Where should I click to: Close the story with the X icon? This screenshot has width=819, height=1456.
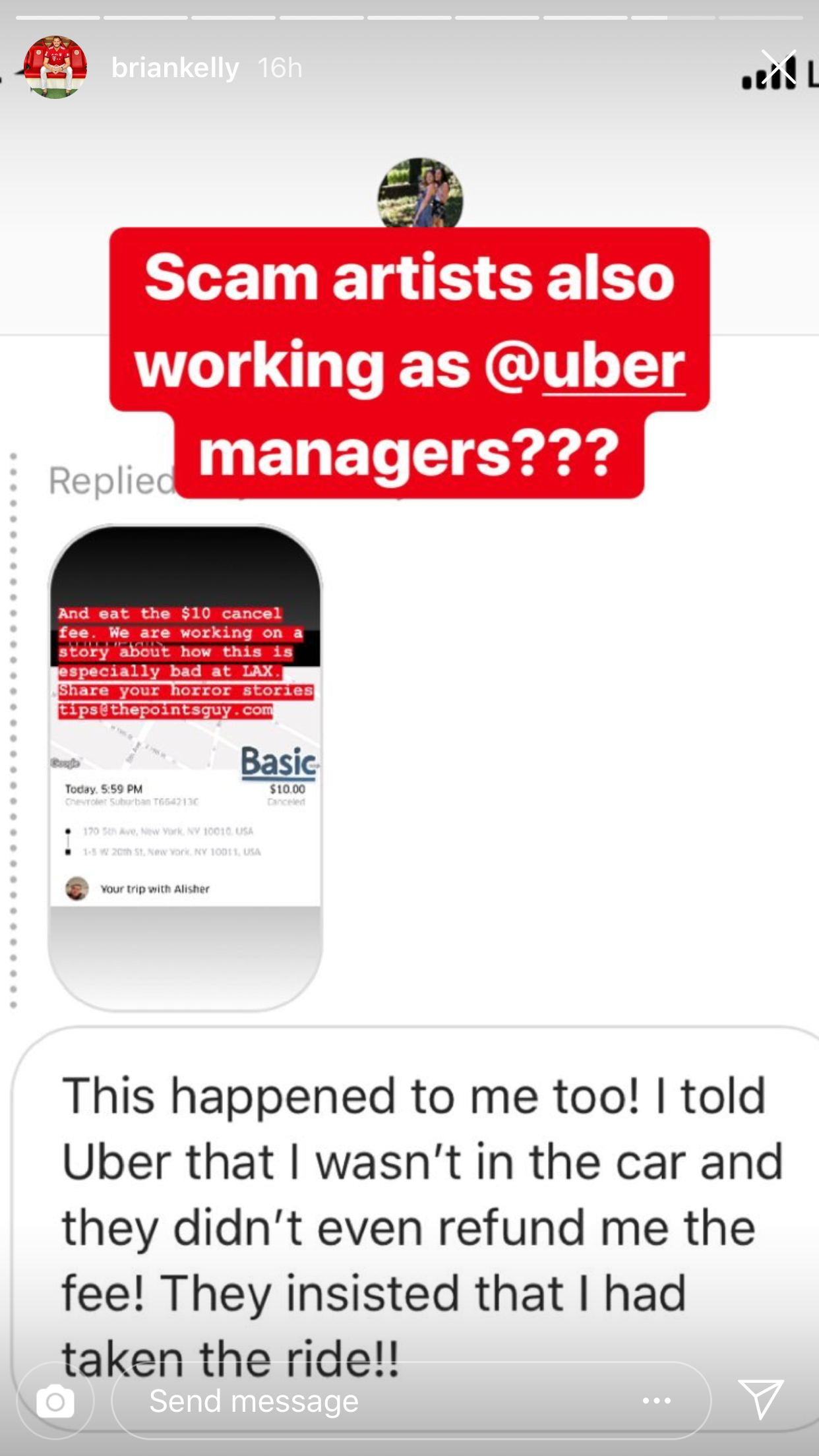tap(779, 68)
